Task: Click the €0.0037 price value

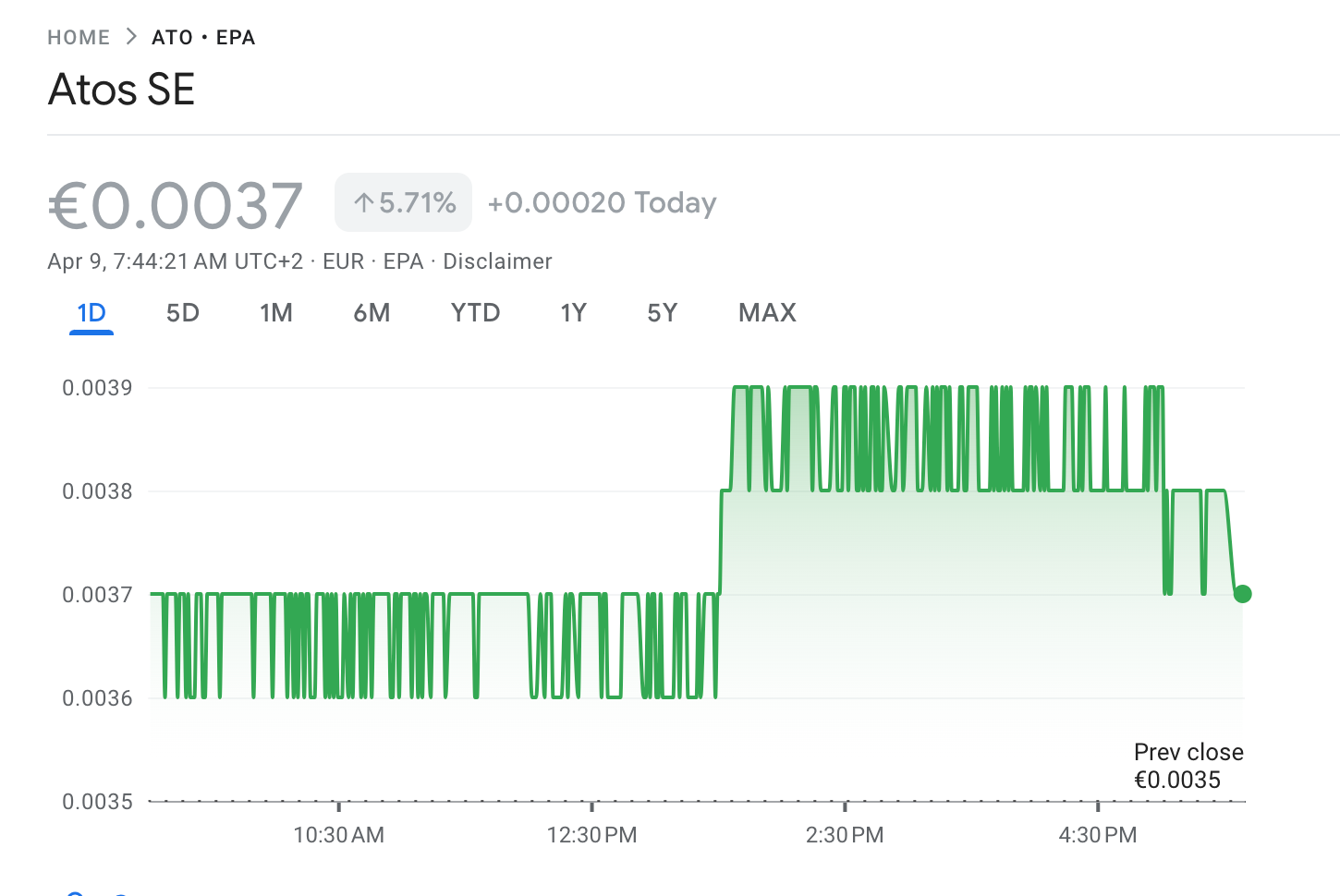Action: (176, 205)
